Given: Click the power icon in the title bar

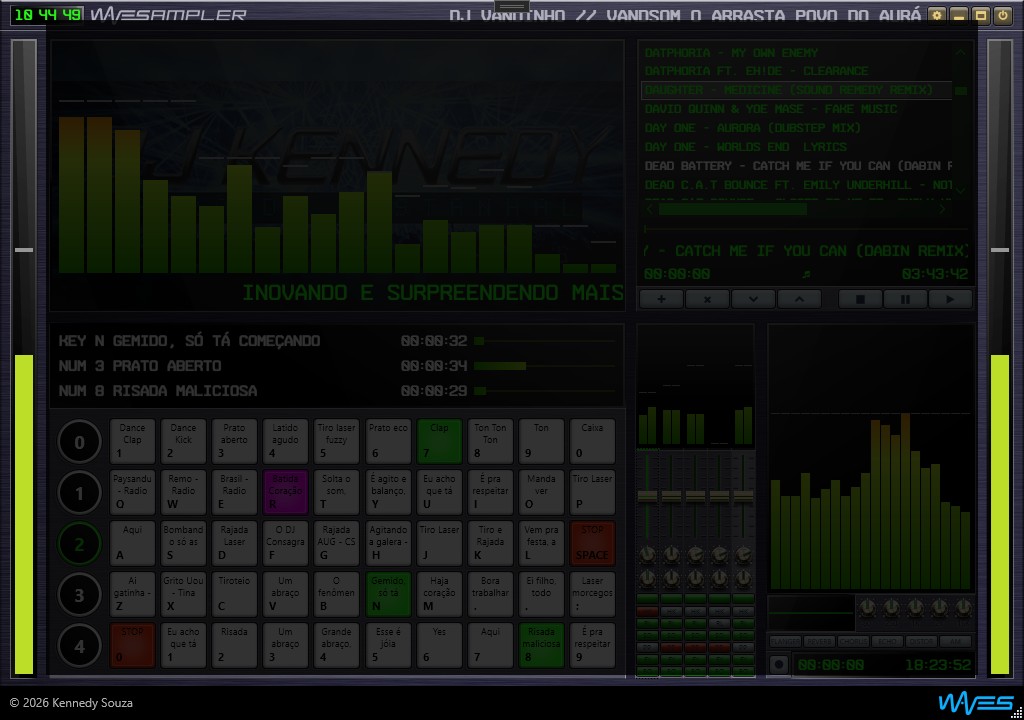Looking at the screenshot, I should (1002, 15).
